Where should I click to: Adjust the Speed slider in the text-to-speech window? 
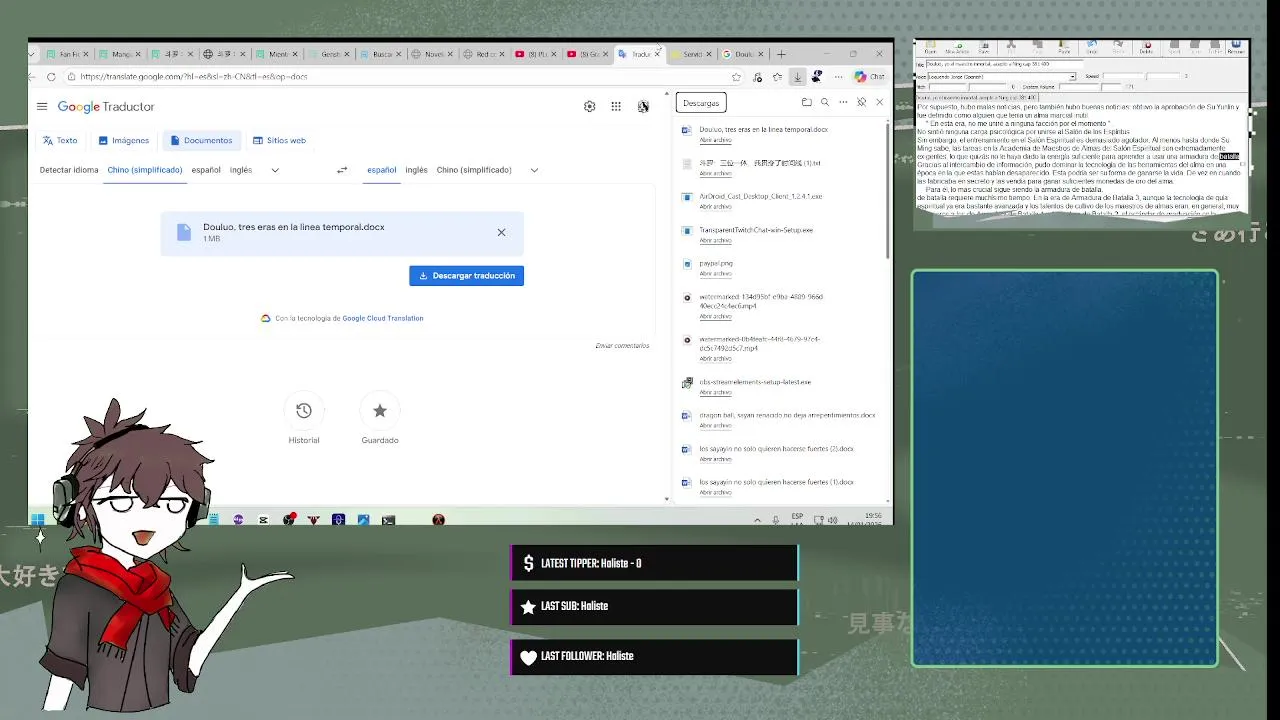coord(1141,77)
